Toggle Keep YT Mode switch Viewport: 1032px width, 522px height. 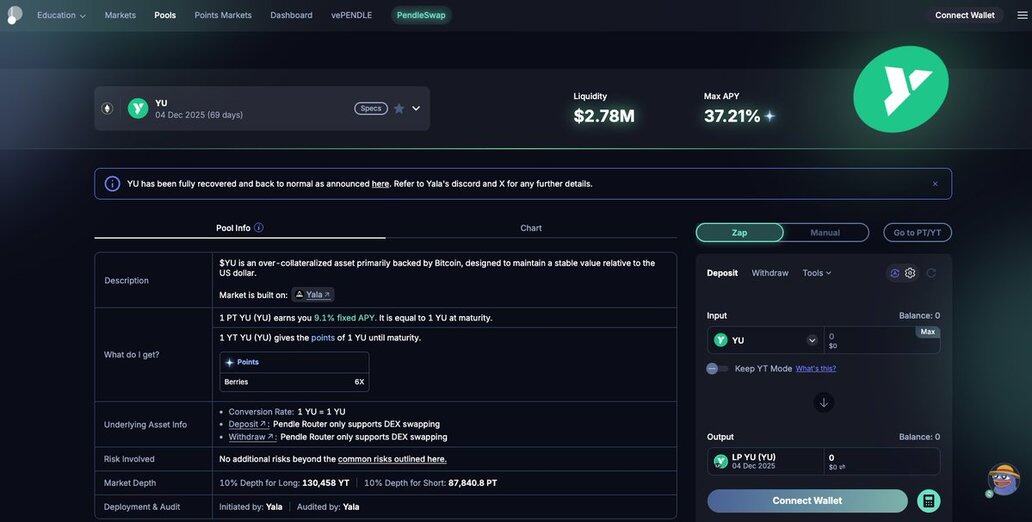tap(717, 369)
